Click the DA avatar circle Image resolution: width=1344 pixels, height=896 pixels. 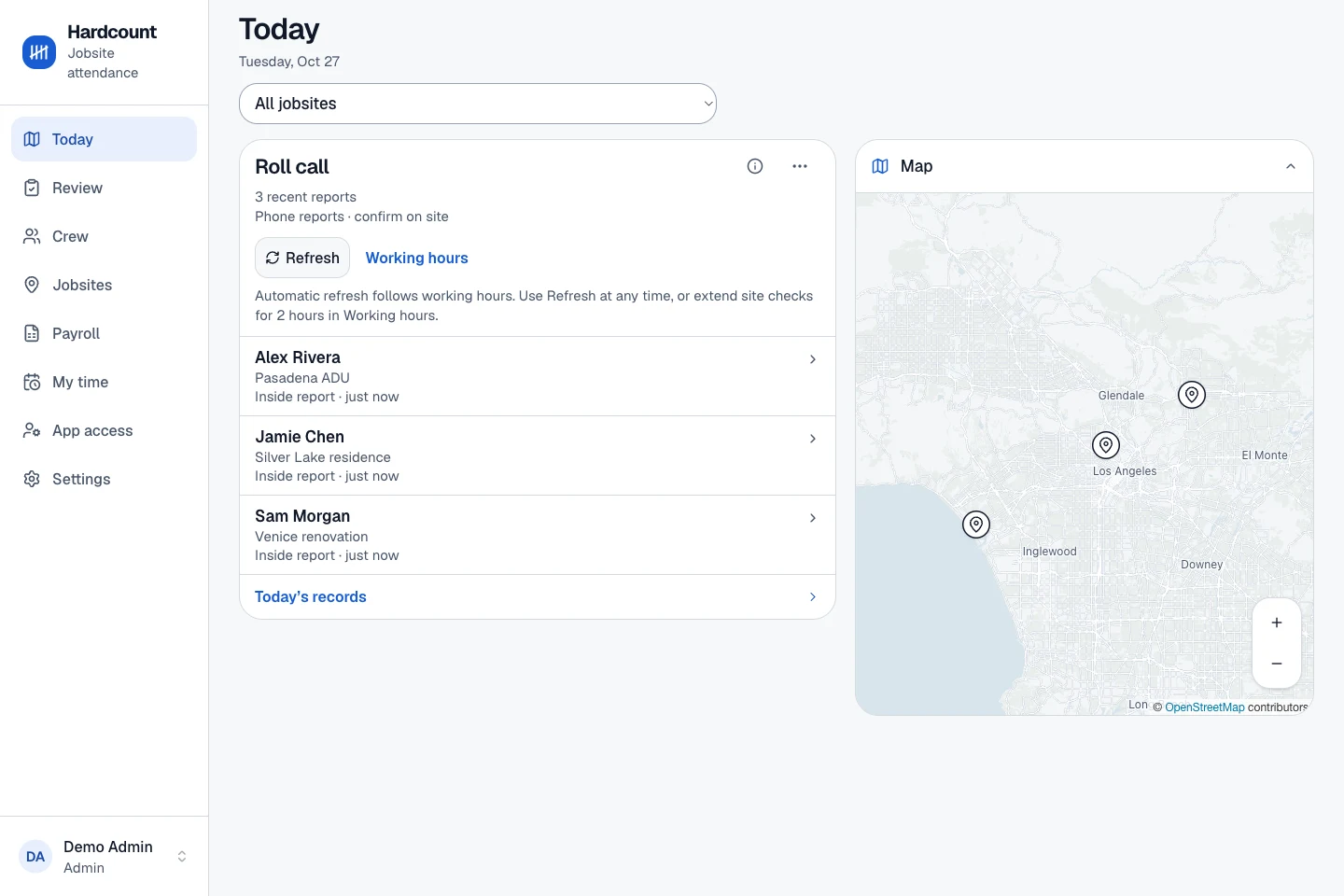point(35,857)
